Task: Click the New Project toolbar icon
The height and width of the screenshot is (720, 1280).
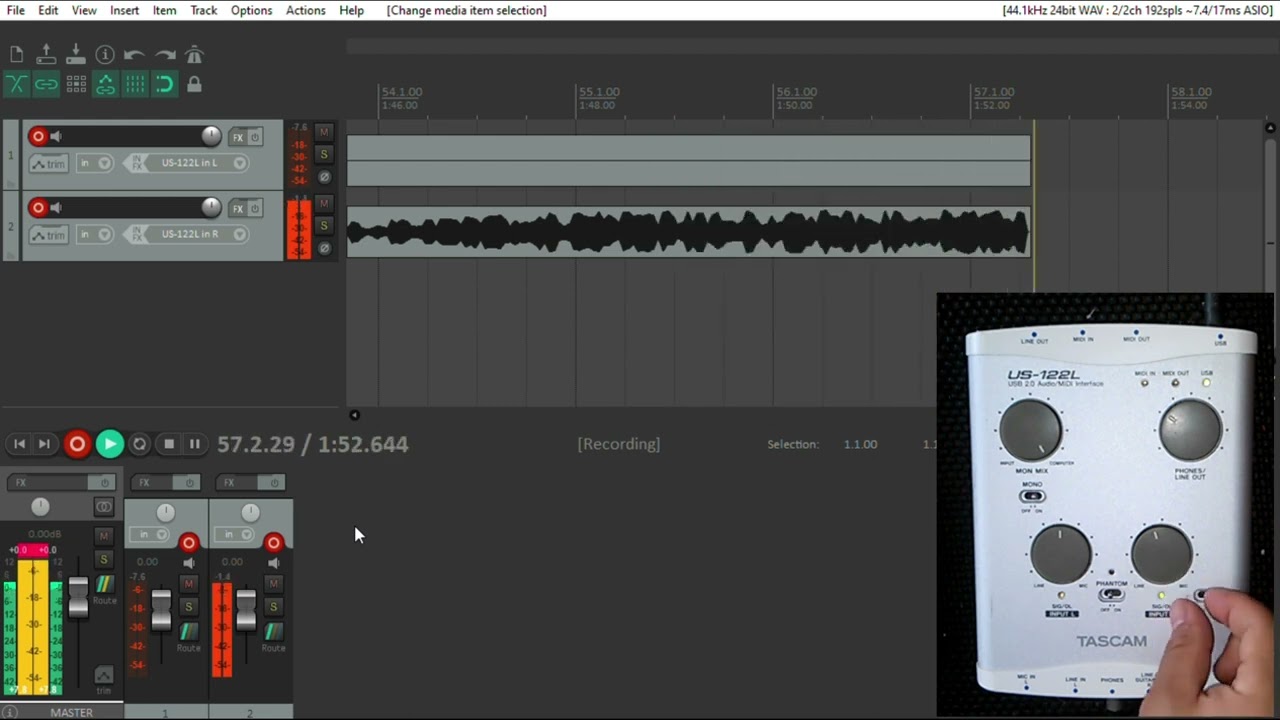Action: point(16,55)
